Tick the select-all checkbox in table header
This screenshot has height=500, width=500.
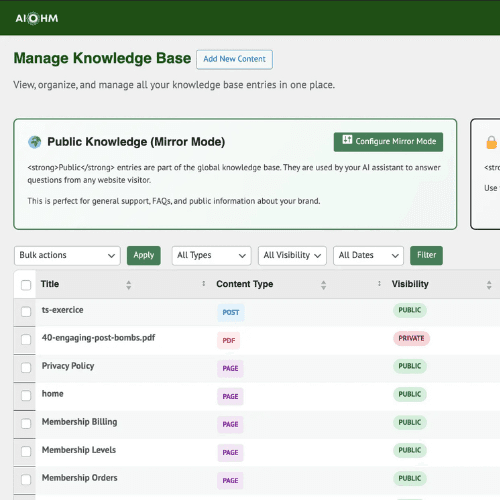click(26, 285)
